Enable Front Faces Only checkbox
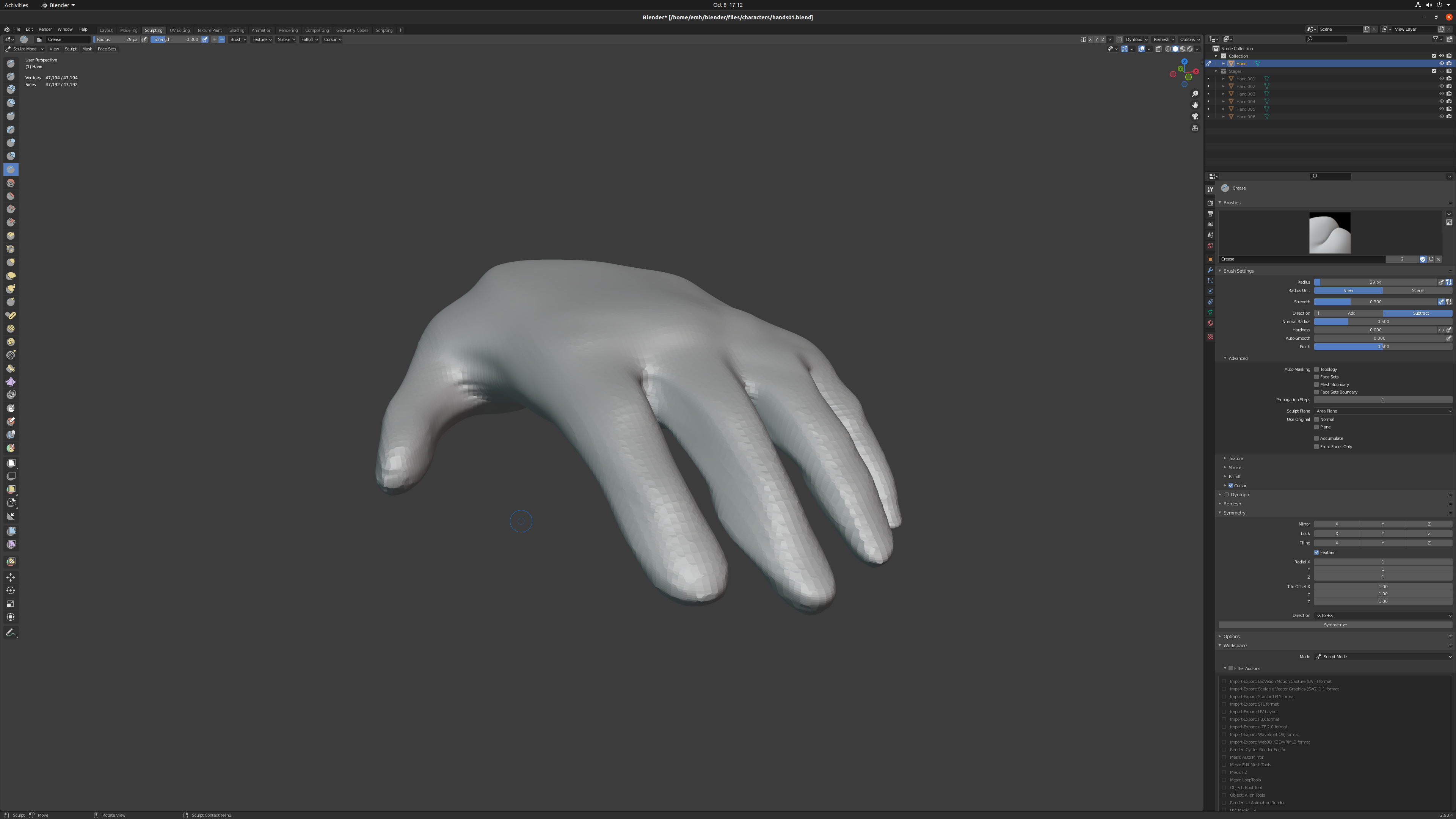The width and height of the screenshot is (1456, 819). pos(1316,447)
